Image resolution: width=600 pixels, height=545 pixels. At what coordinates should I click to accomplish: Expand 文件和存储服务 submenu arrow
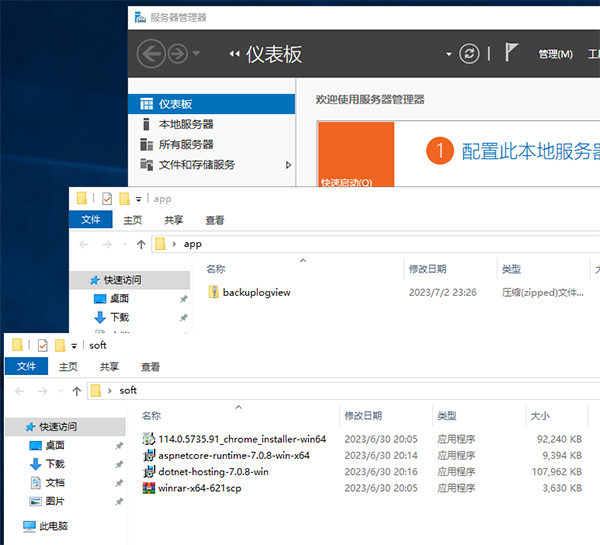pos(289,165)
